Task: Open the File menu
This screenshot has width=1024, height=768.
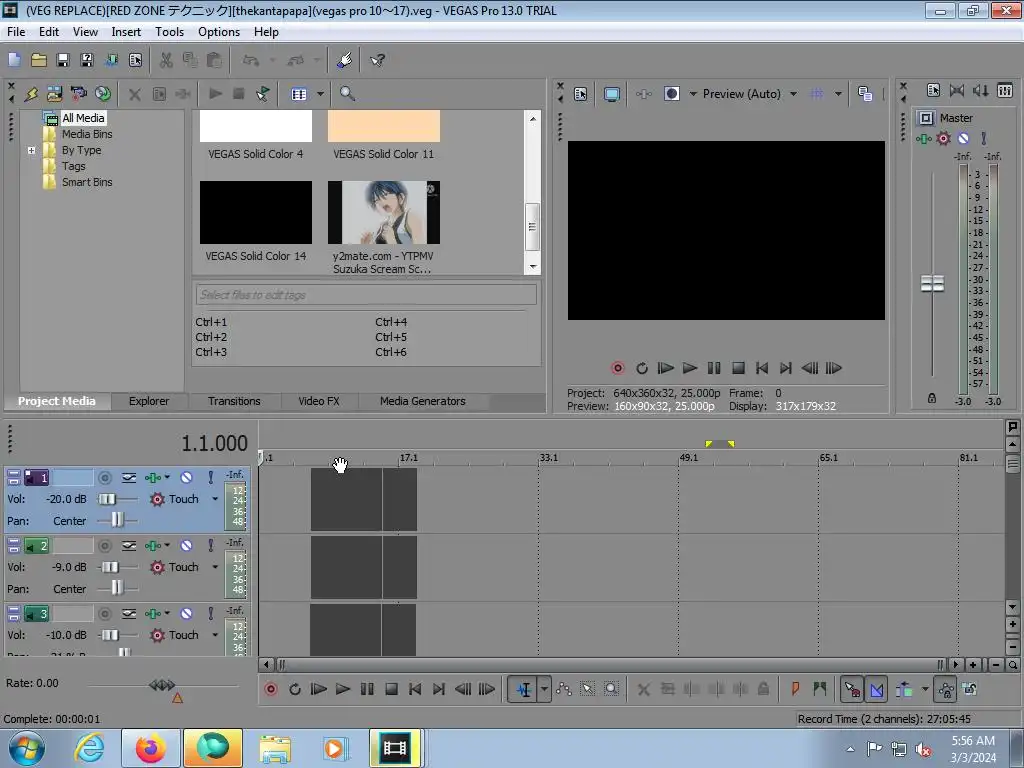Action: (16, 32)
